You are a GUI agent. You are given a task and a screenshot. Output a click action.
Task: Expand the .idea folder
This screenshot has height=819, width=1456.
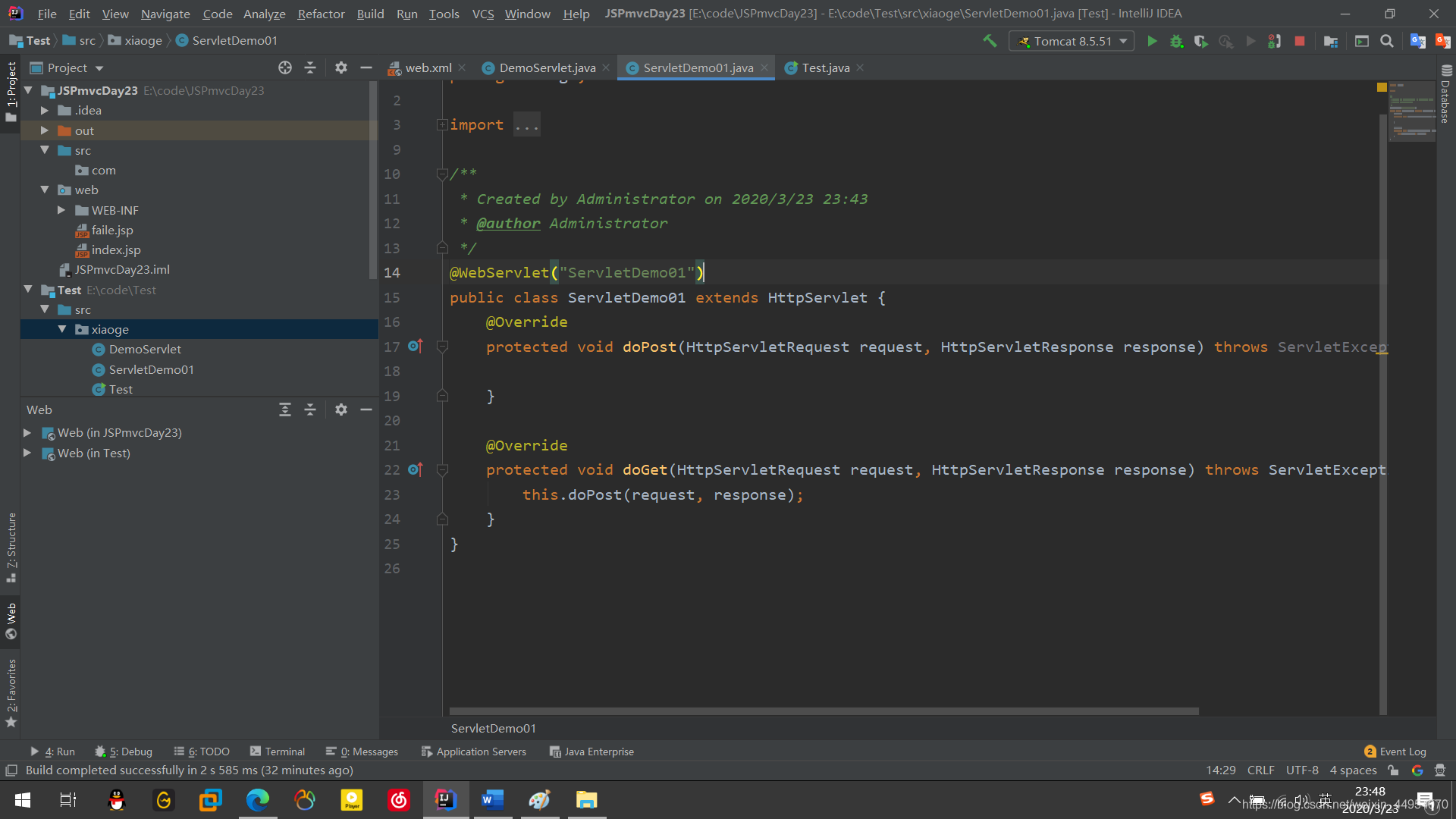click(x=45, y=110)
